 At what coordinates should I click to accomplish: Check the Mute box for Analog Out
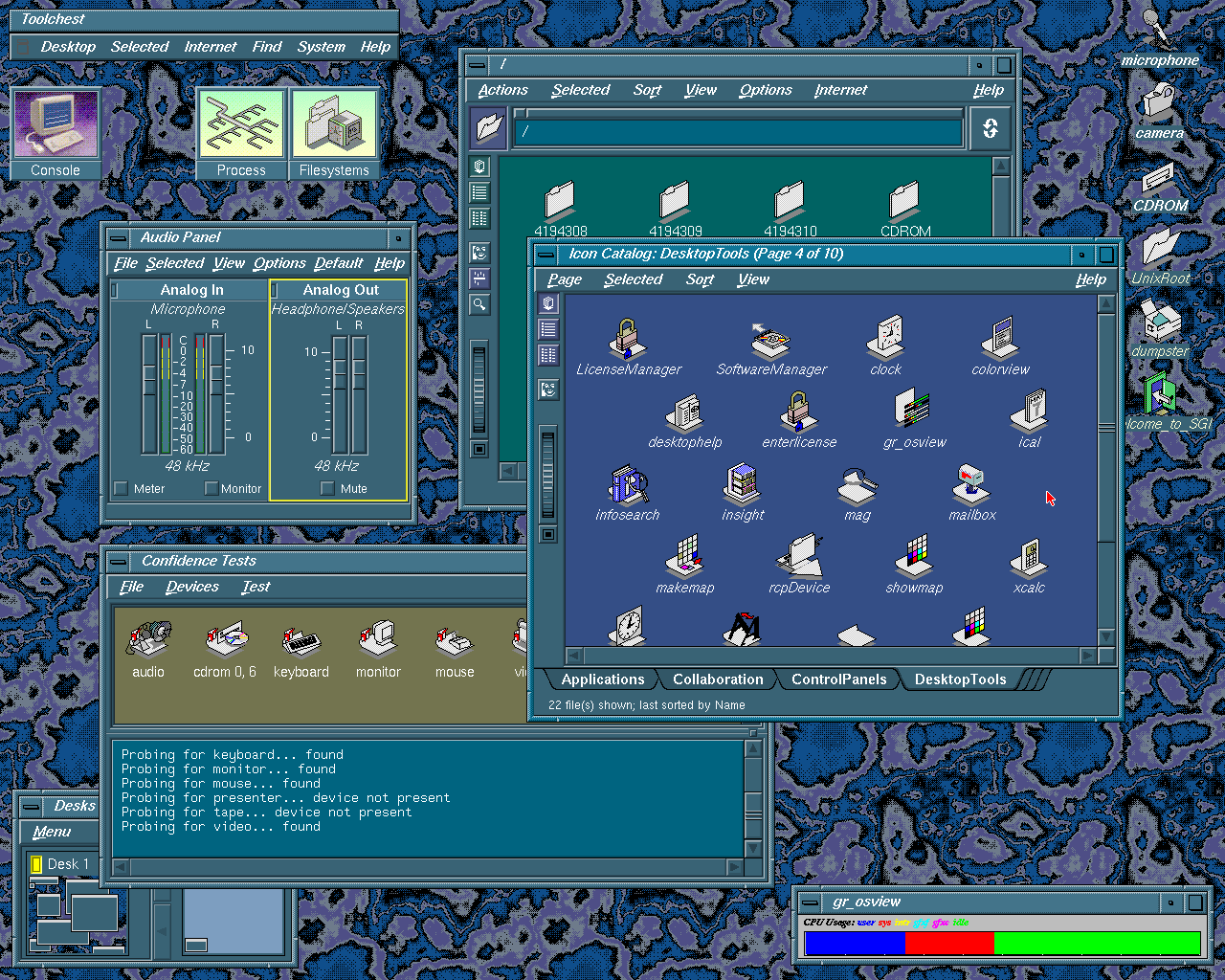tap(328, 488)
